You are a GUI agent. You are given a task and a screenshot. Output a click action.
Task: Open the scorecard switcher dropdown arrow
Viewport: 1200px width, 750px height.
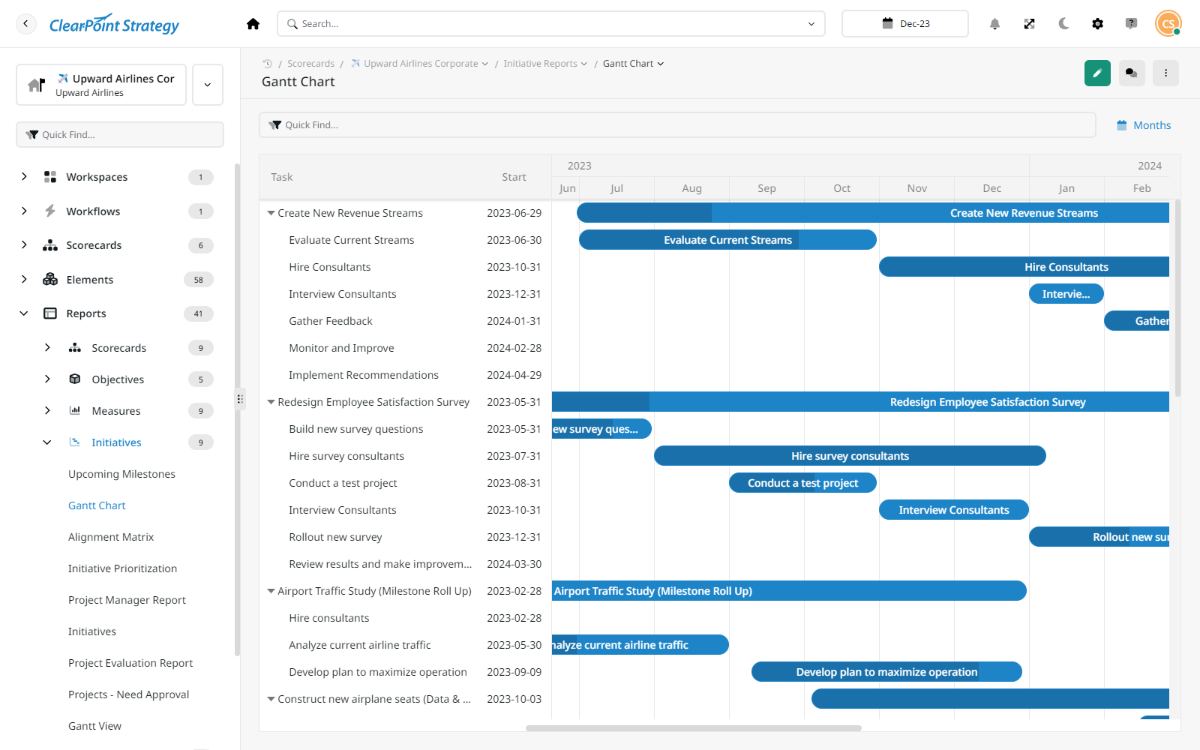point(207,85)
